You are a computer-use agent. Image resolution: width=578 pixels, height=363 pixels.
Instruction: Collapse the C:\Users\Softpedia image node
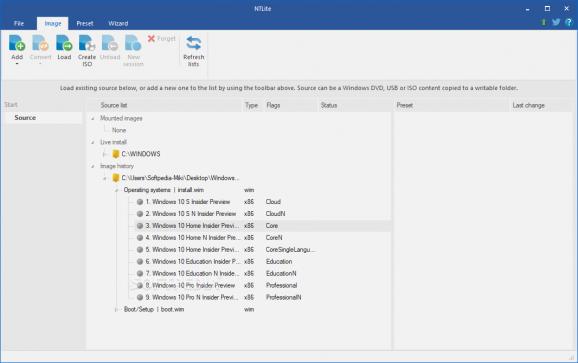[x=105, y=178]
